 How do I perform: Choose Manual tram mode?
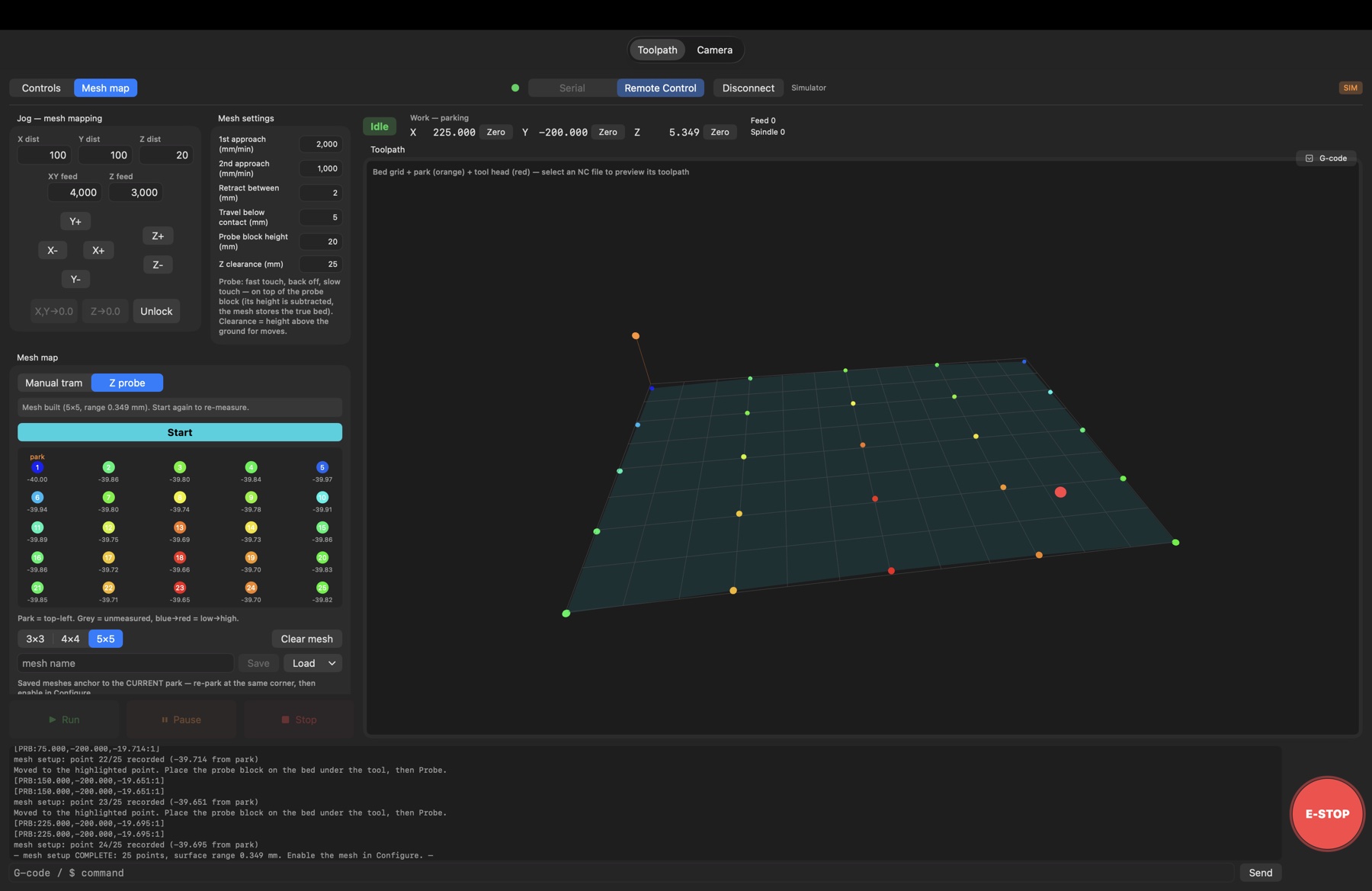(x=53, y=383)
